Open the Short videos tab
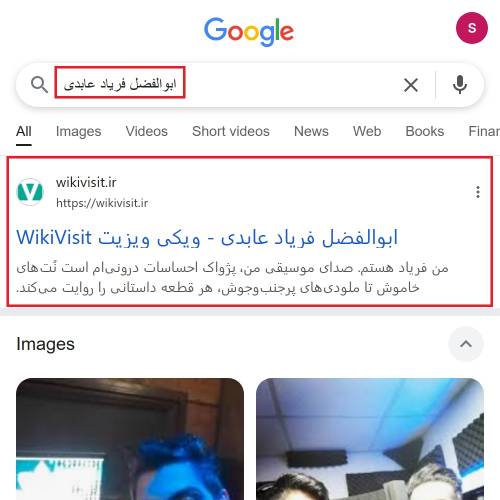This screenshot has width=500, height=500. (x=231, y=131)
